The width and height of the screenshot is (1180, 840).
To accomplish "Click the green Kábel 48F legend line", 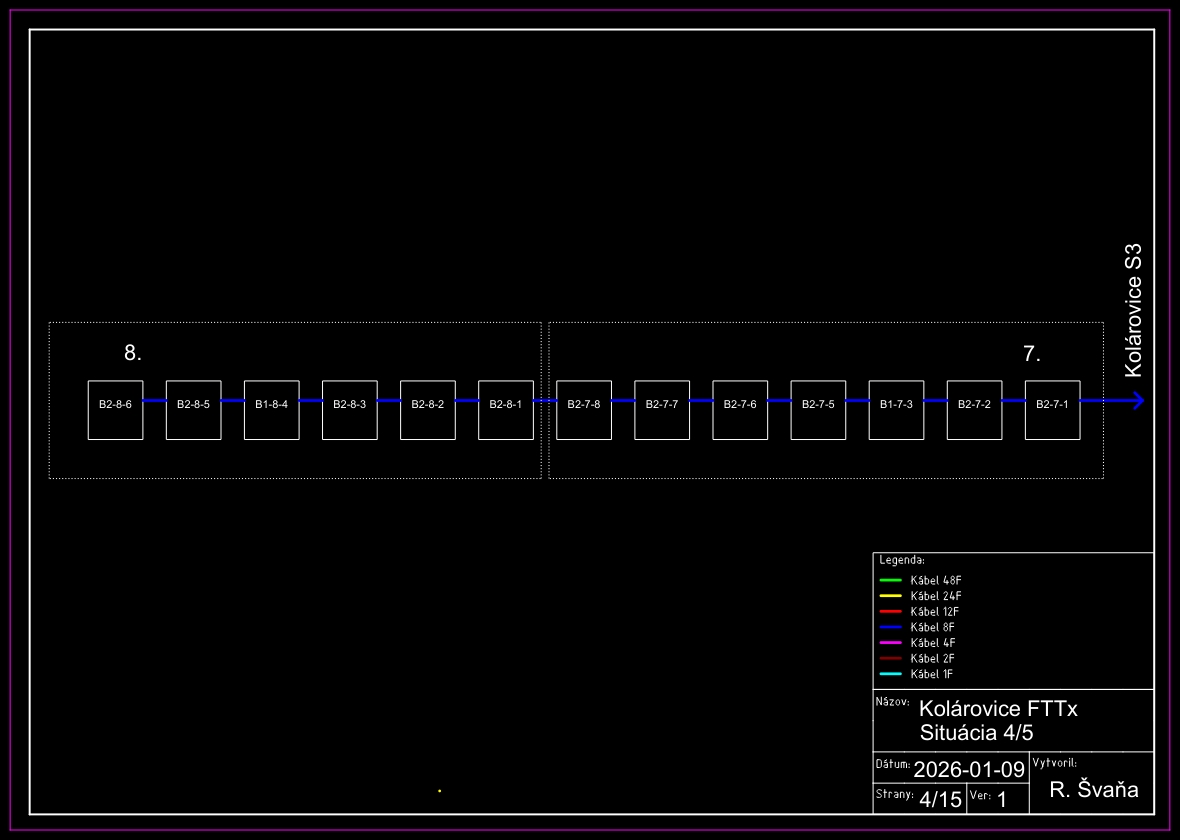I will [x=890, y=580].
